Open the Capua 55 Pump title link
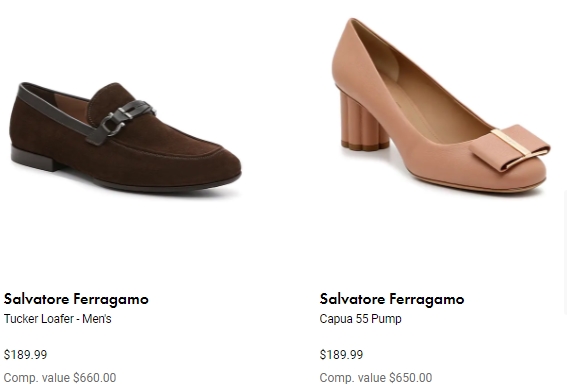This screenshot has width=567, height=392. click(x=361, y=319)
